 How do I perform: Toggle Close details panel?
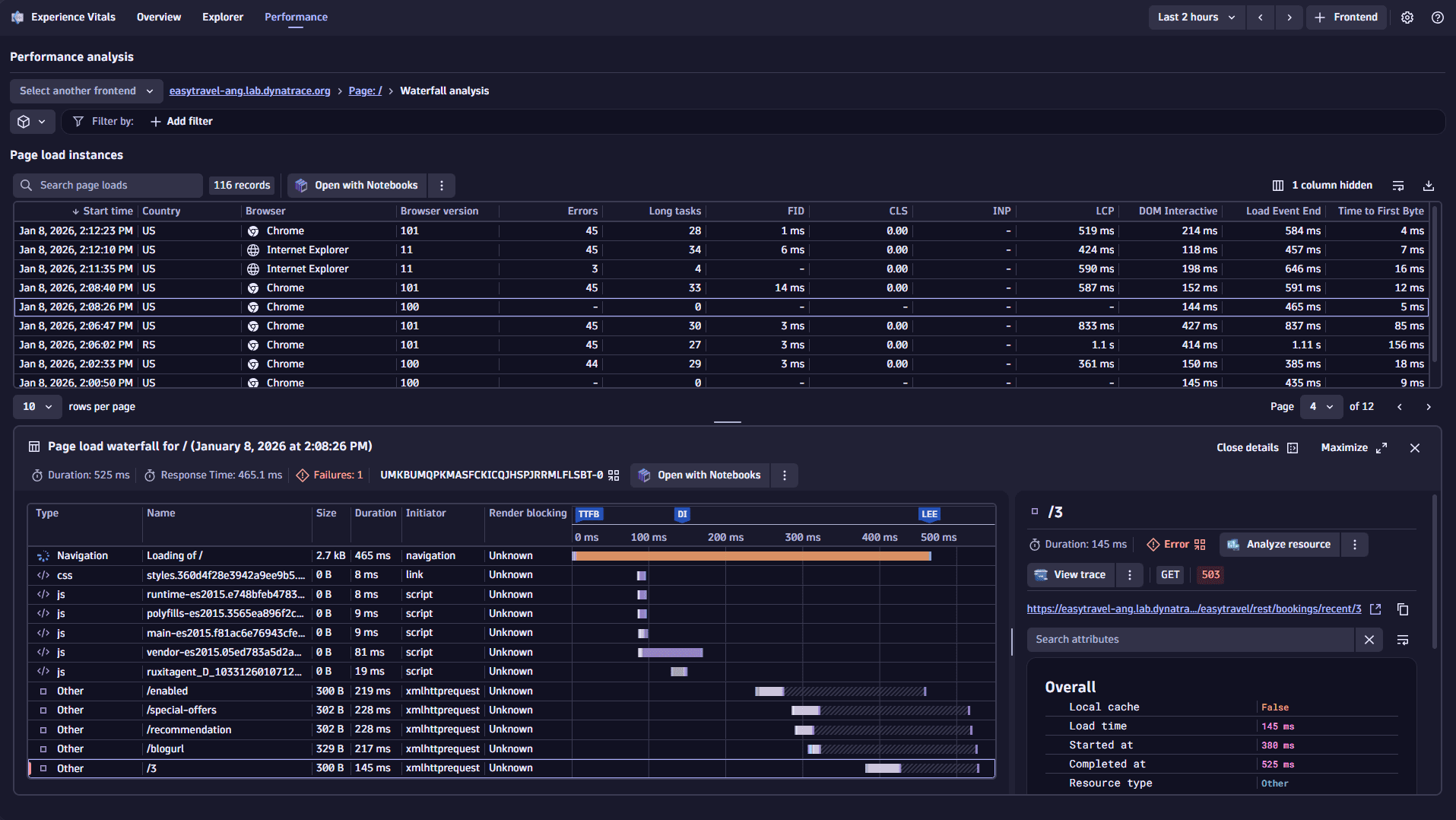tap(1257, 448)
